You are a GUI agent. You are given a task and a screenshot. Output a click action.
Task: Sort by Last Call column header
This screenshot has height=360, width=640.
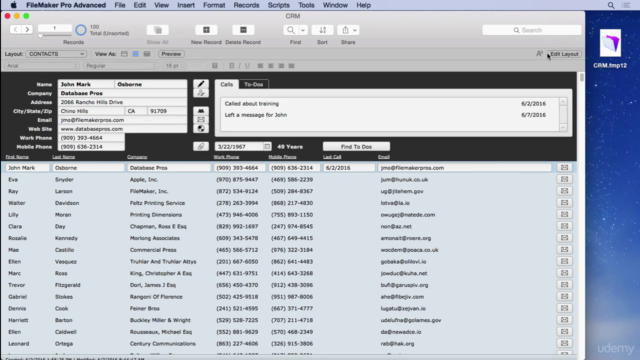332,157
